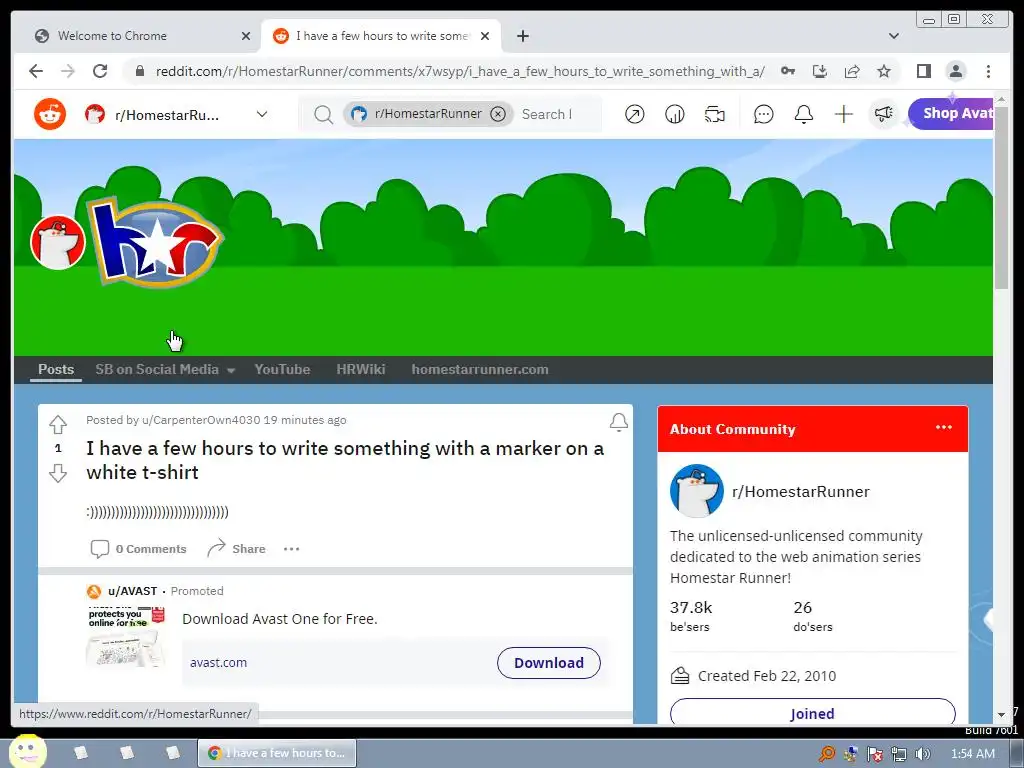Screen dimensions: 1024x768
Task: Click the Chrome taskbar window button
Action: (x=277, y=753)
